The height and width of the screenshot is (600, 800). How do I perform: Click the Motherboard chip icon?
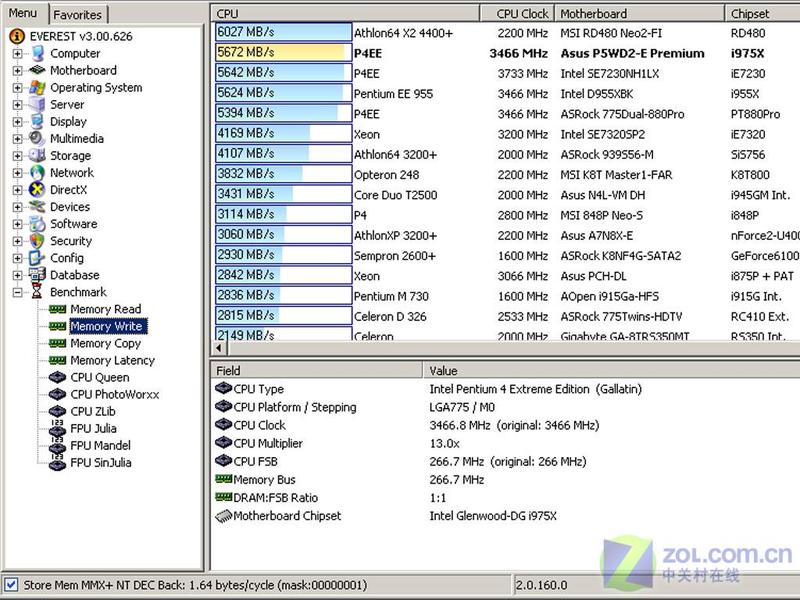[x=37, y=70]
